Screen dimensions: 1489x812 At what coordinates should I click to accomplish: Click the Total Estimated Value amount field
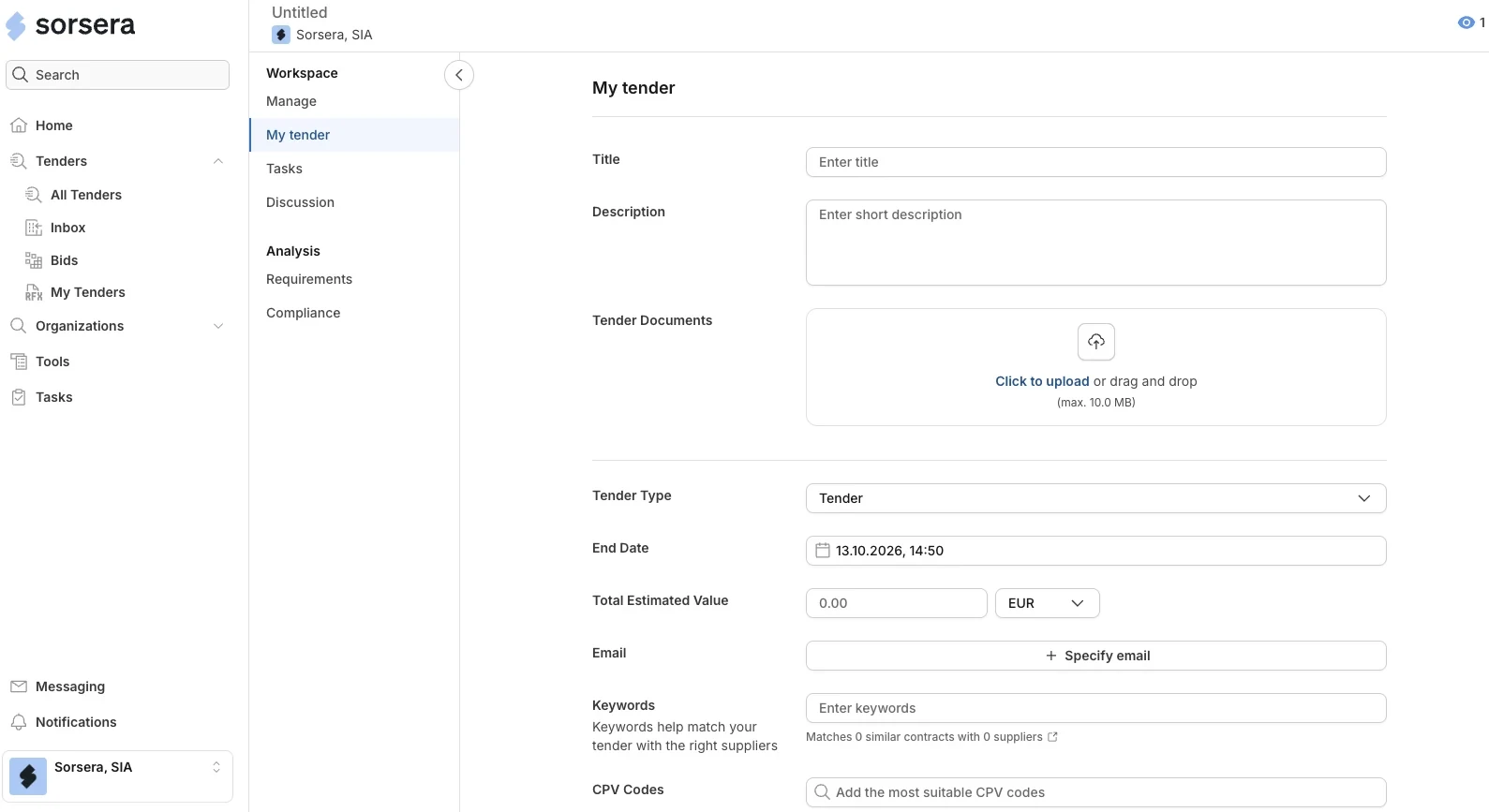coord(897,603)
